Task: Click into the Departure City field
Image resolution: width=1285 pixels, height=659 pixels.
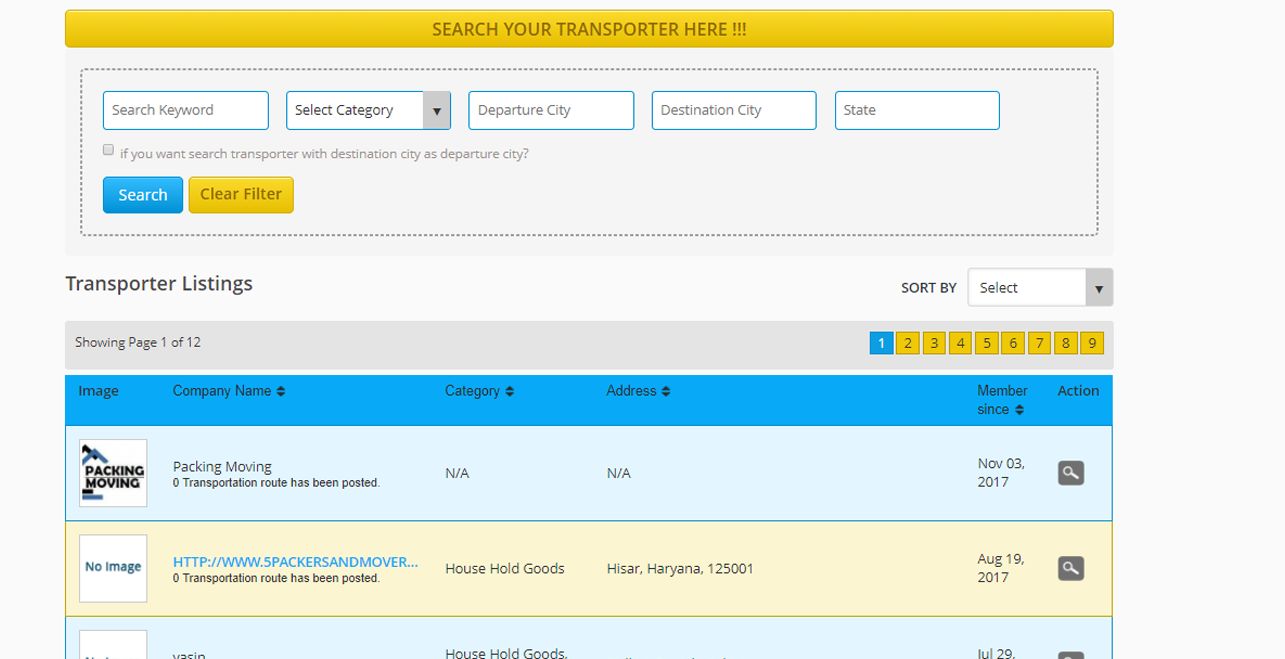Action: 551,110
